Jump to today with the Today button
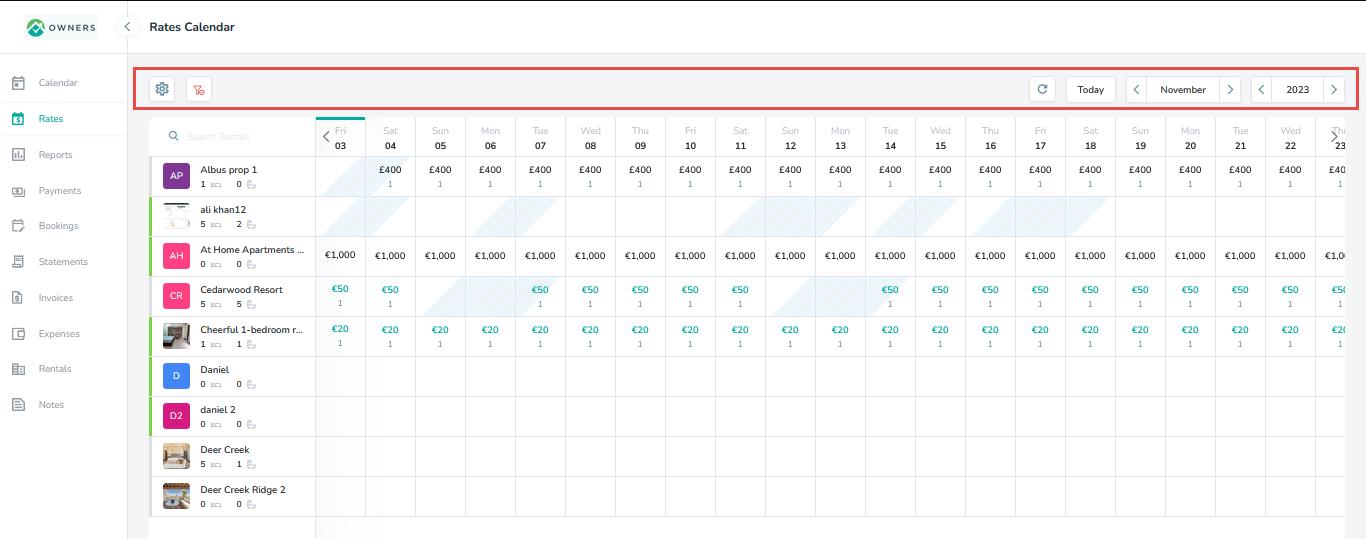The height and width of the screenshot is (539, 1366). (x=1090, y=89)
